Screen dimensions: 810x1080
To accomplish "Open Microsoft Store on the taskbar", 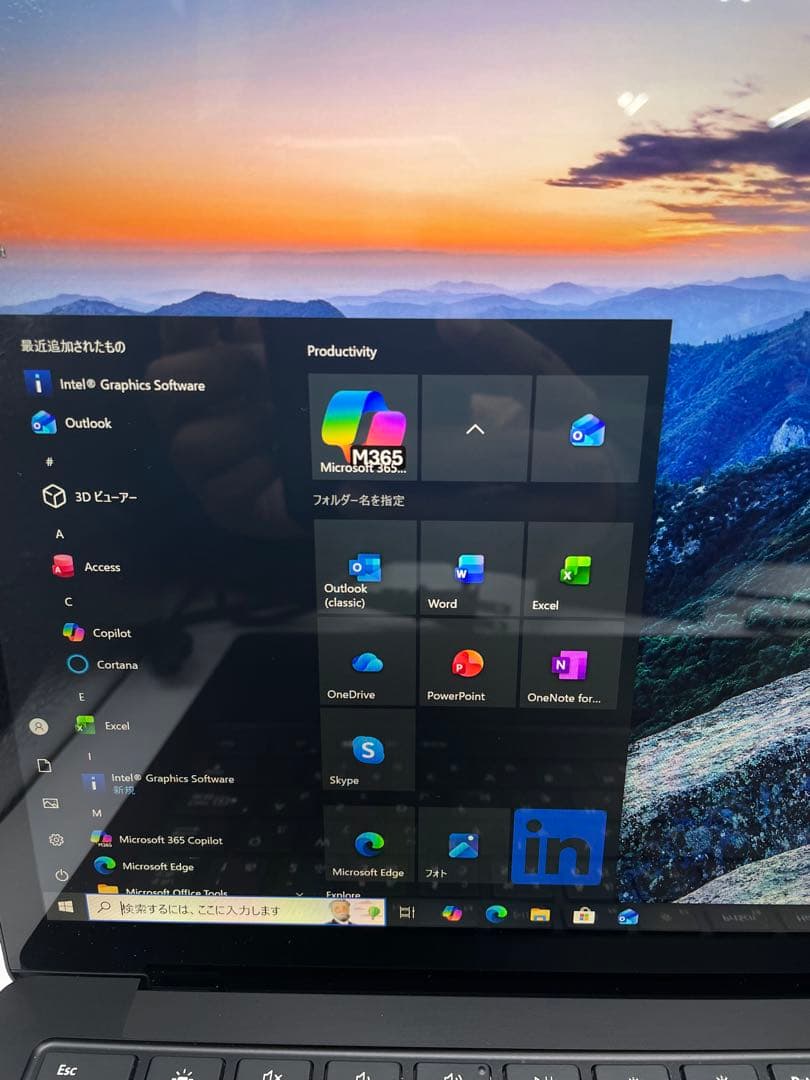I will [584, 915].
